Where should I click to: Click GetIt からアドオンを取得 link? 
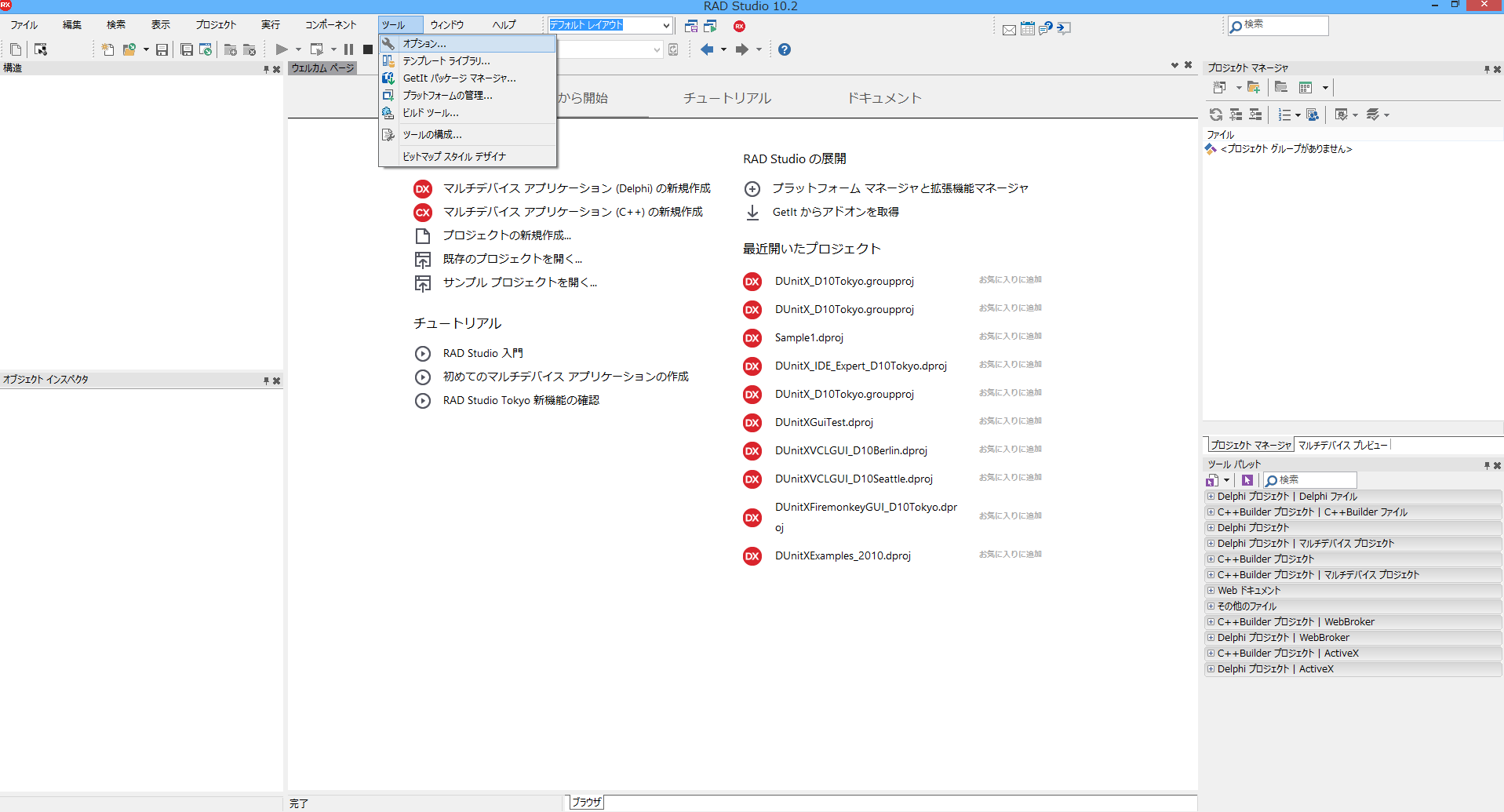point(836,212)
